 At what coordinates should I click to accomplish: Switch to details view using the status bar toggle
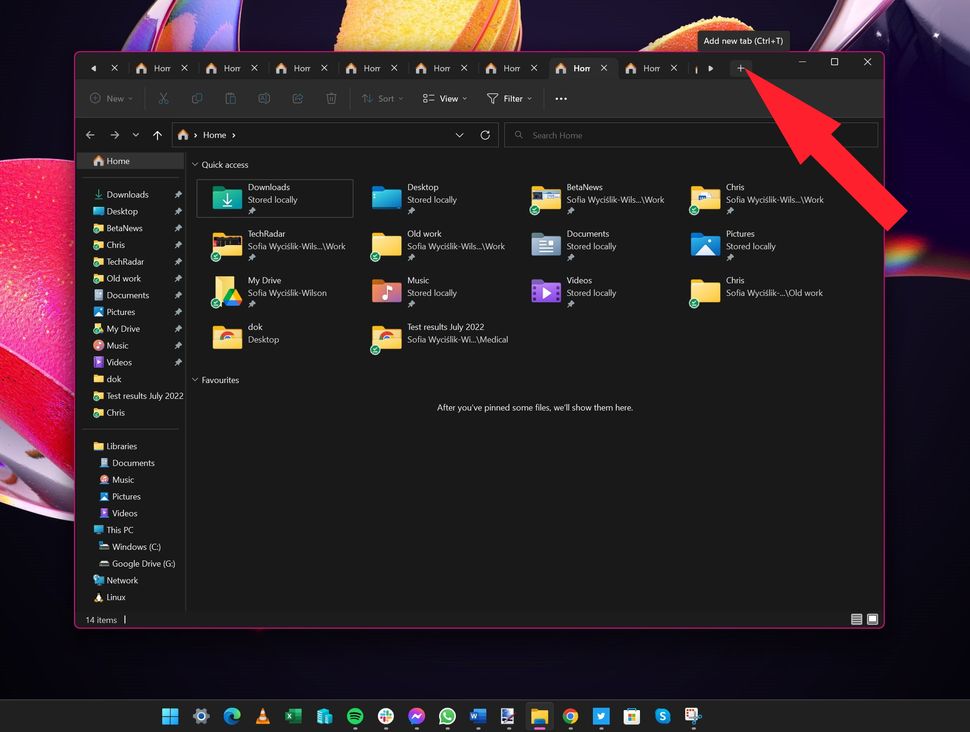(857, 619)
